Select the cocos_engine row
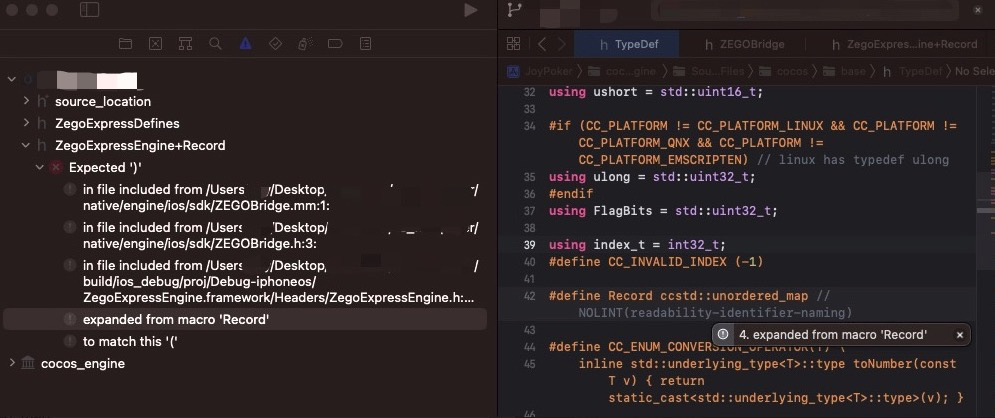The image size is (995, 418). (245, 363)
